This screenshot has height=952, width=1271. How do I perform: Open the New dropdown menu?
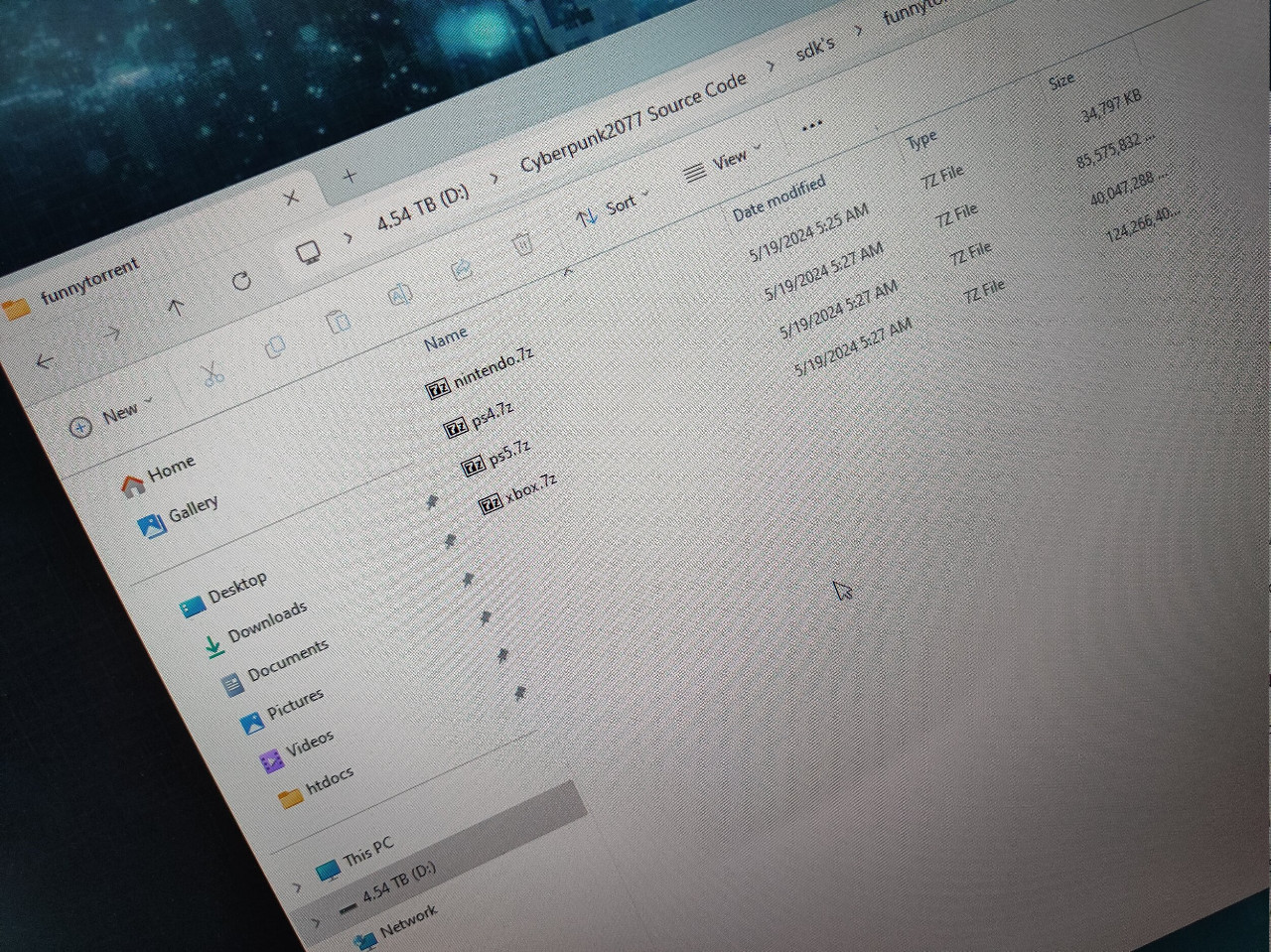click(x=112, y=416)
